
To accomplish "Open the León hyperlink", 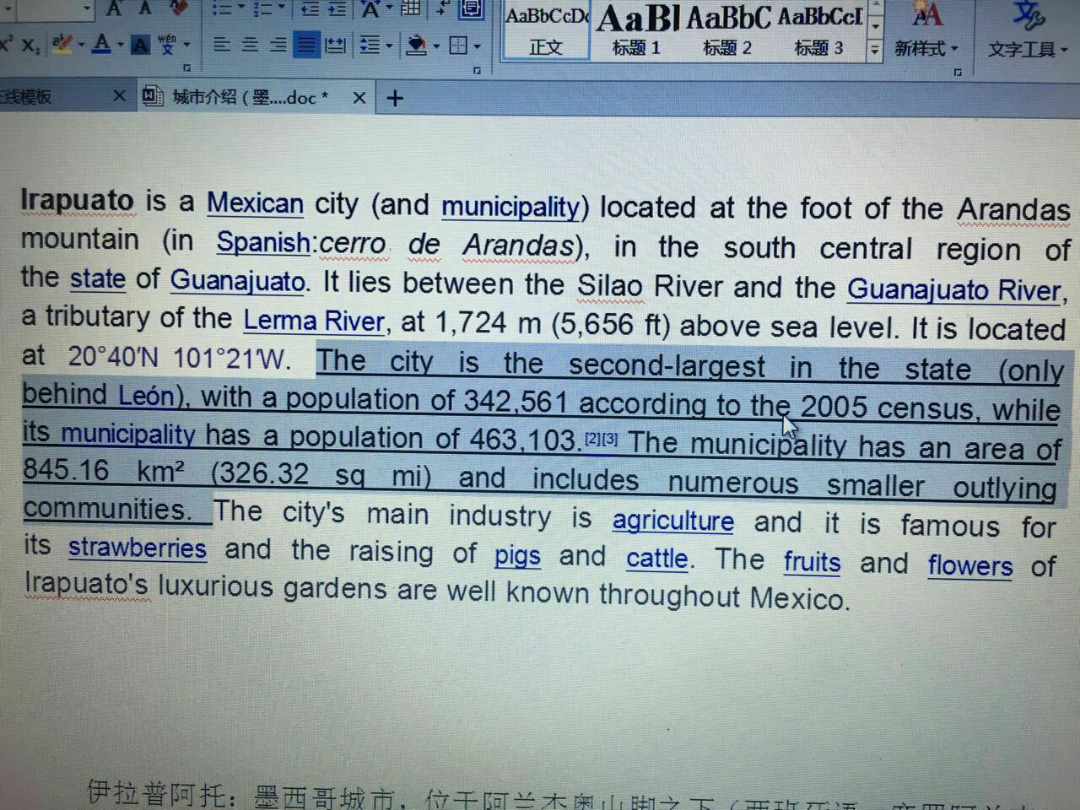I will tap(147, 395).
